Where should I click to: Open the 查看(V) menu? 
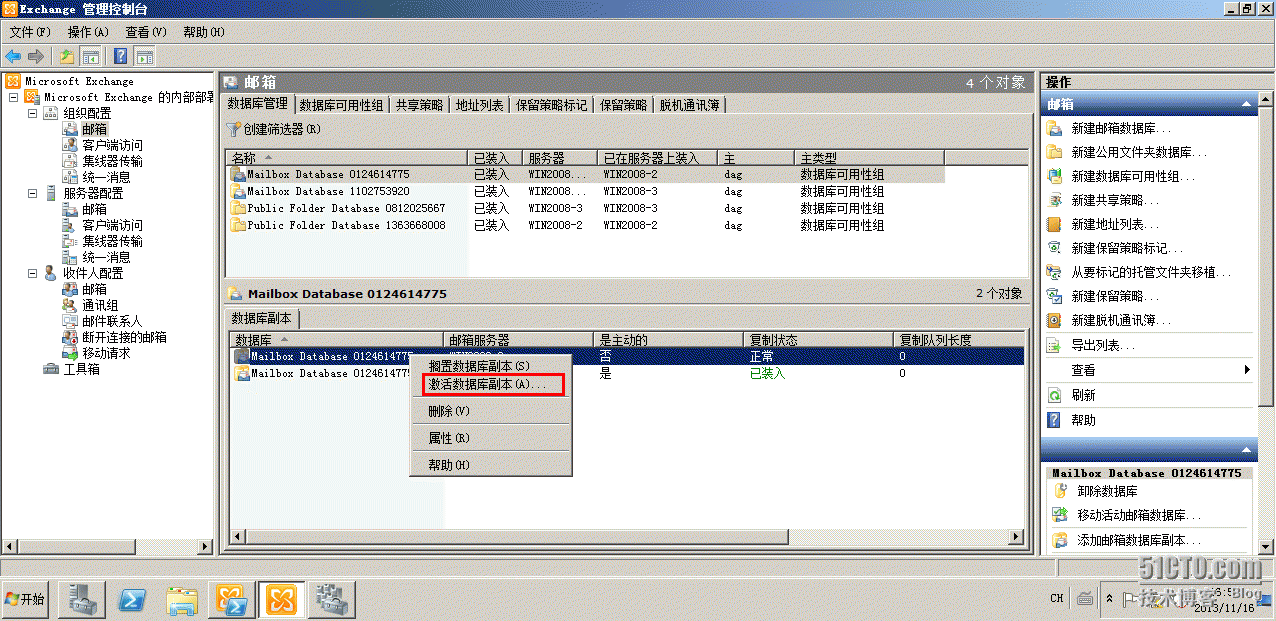[x=146, y=32]
